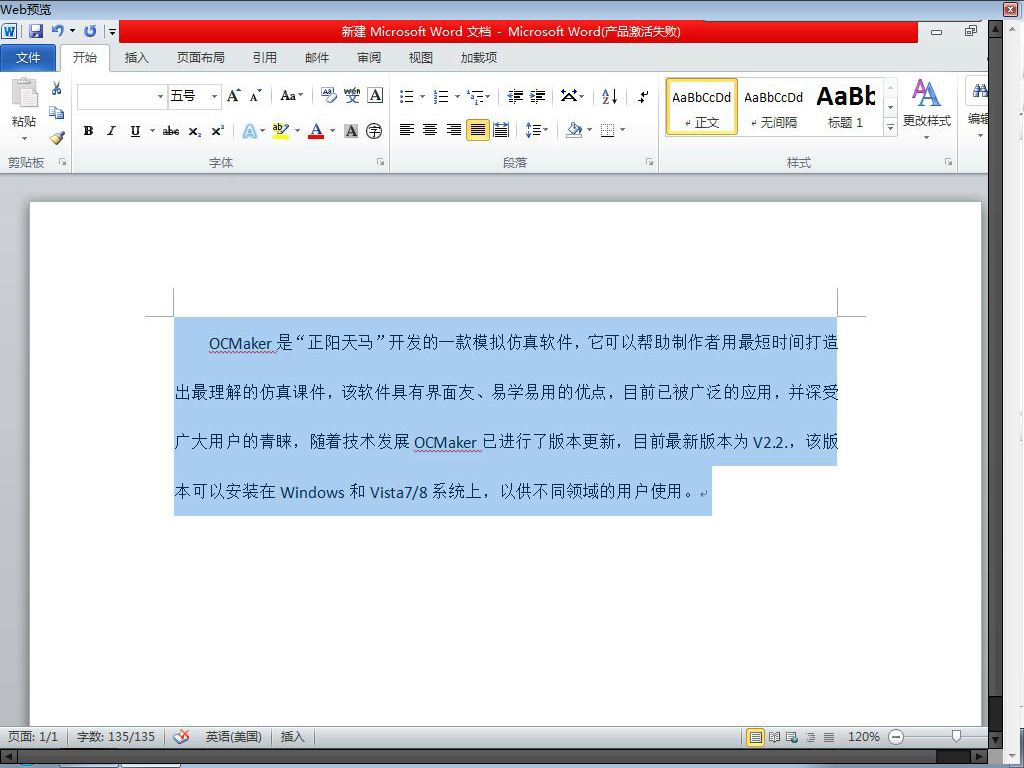Viewport: 1024px width, 768px height.
Task: Click the Undo icon
Action: tap(57, 31)
